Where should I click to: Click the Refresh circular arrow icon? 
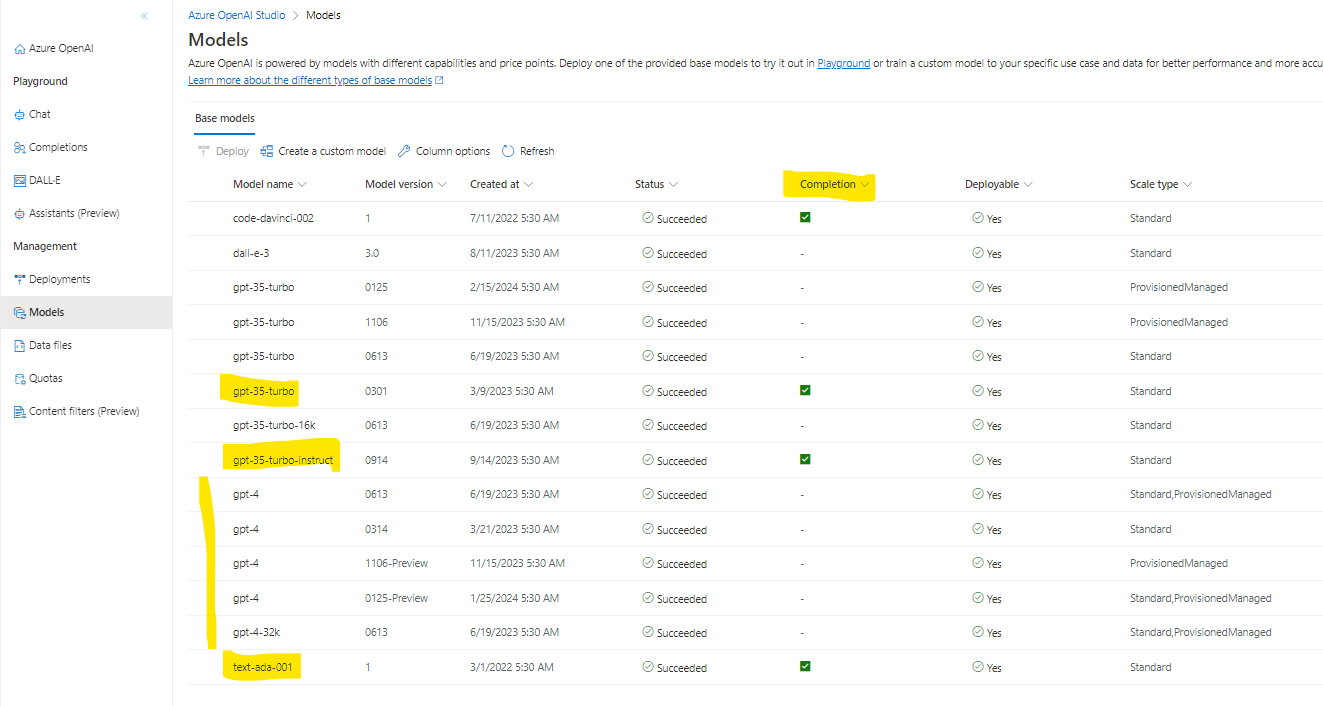pos(508,151)
